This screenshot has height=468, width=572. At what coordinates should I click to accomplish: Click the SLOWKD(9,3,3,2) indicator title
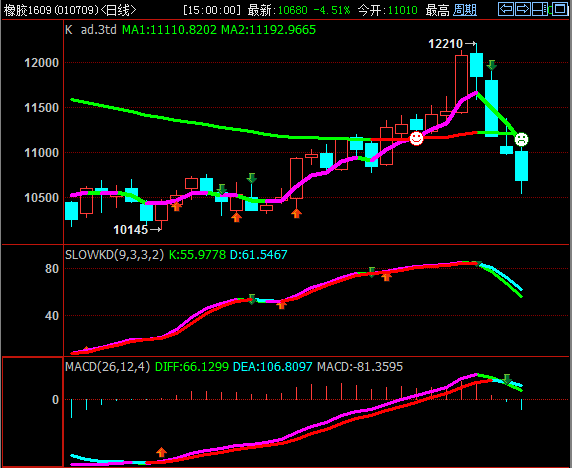click(x=115, y=254)
